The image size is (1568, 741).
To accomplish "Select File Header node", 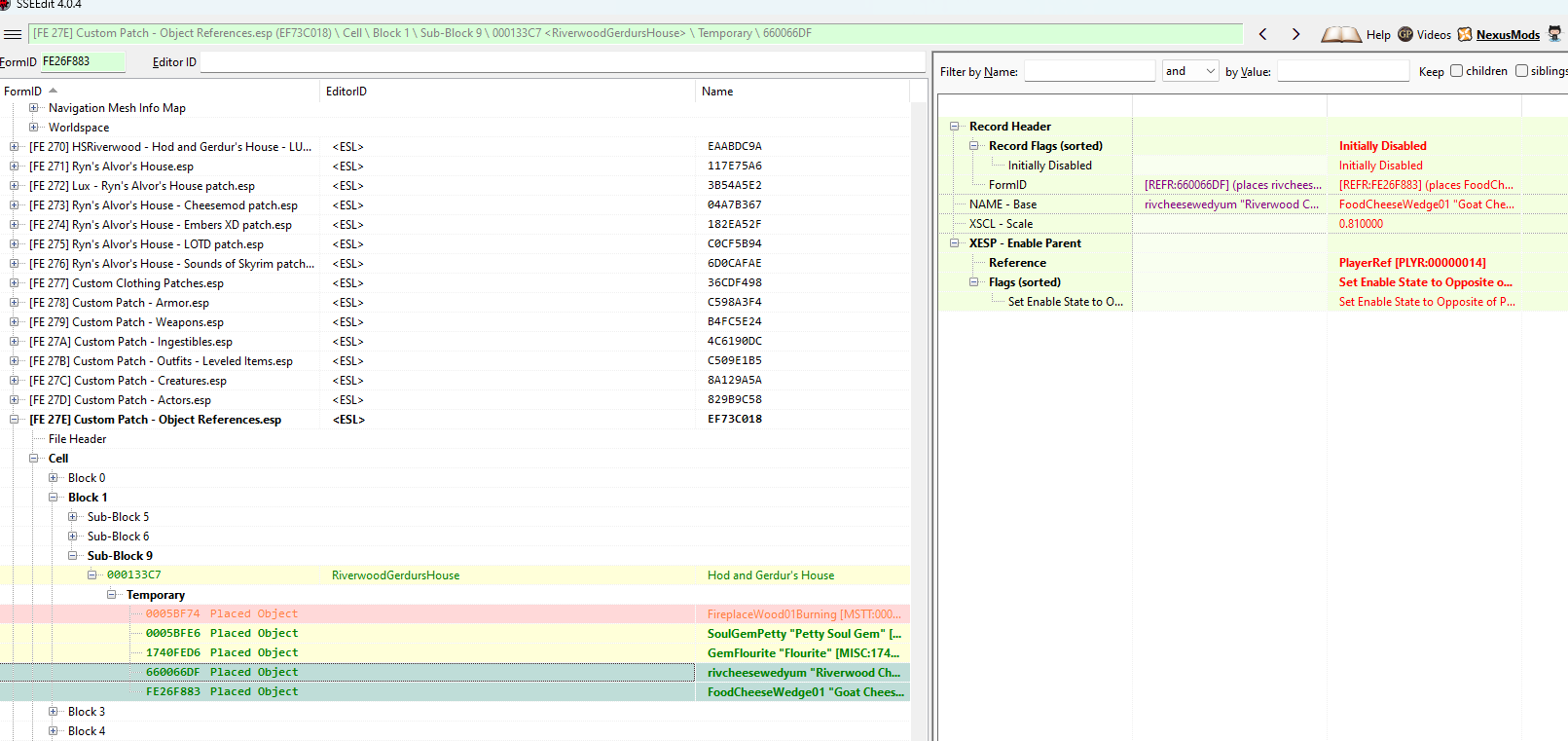I will [x=78, y=439].
